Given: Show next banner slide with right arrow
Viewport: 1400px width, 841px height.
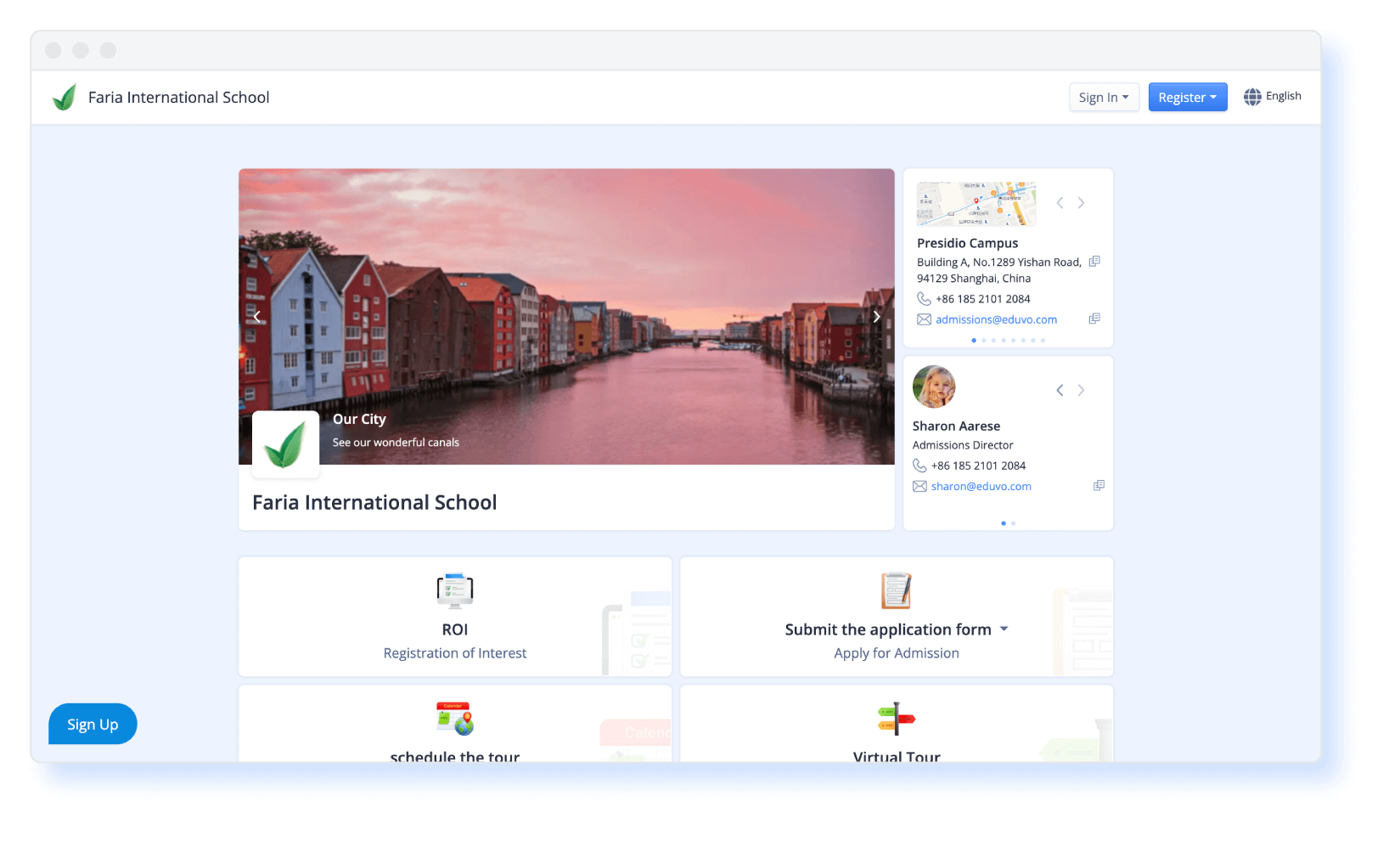Looking at the screenshot, I should (876, 317).
